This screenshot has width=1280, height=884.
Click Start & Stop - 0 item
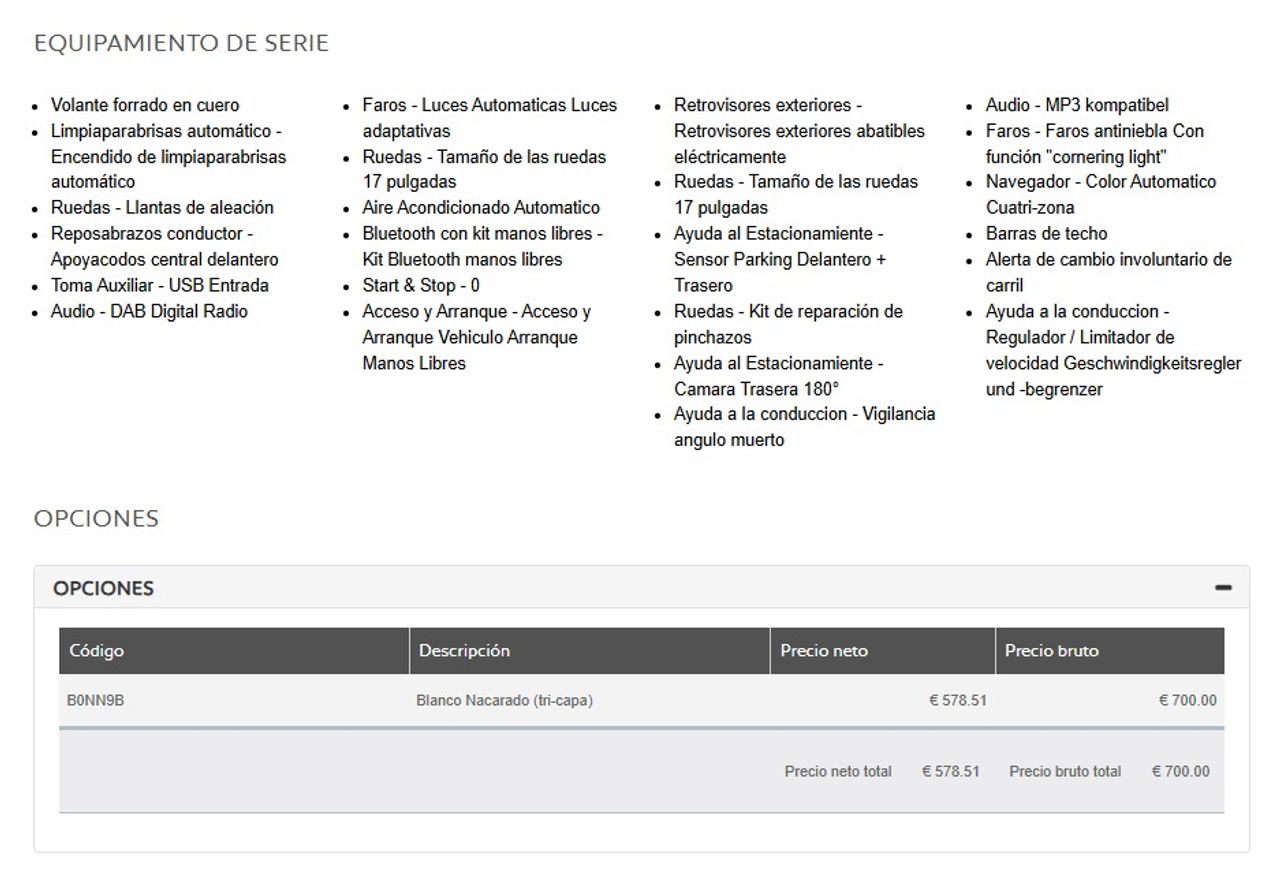pyautogui.click(x=421, y=285)
